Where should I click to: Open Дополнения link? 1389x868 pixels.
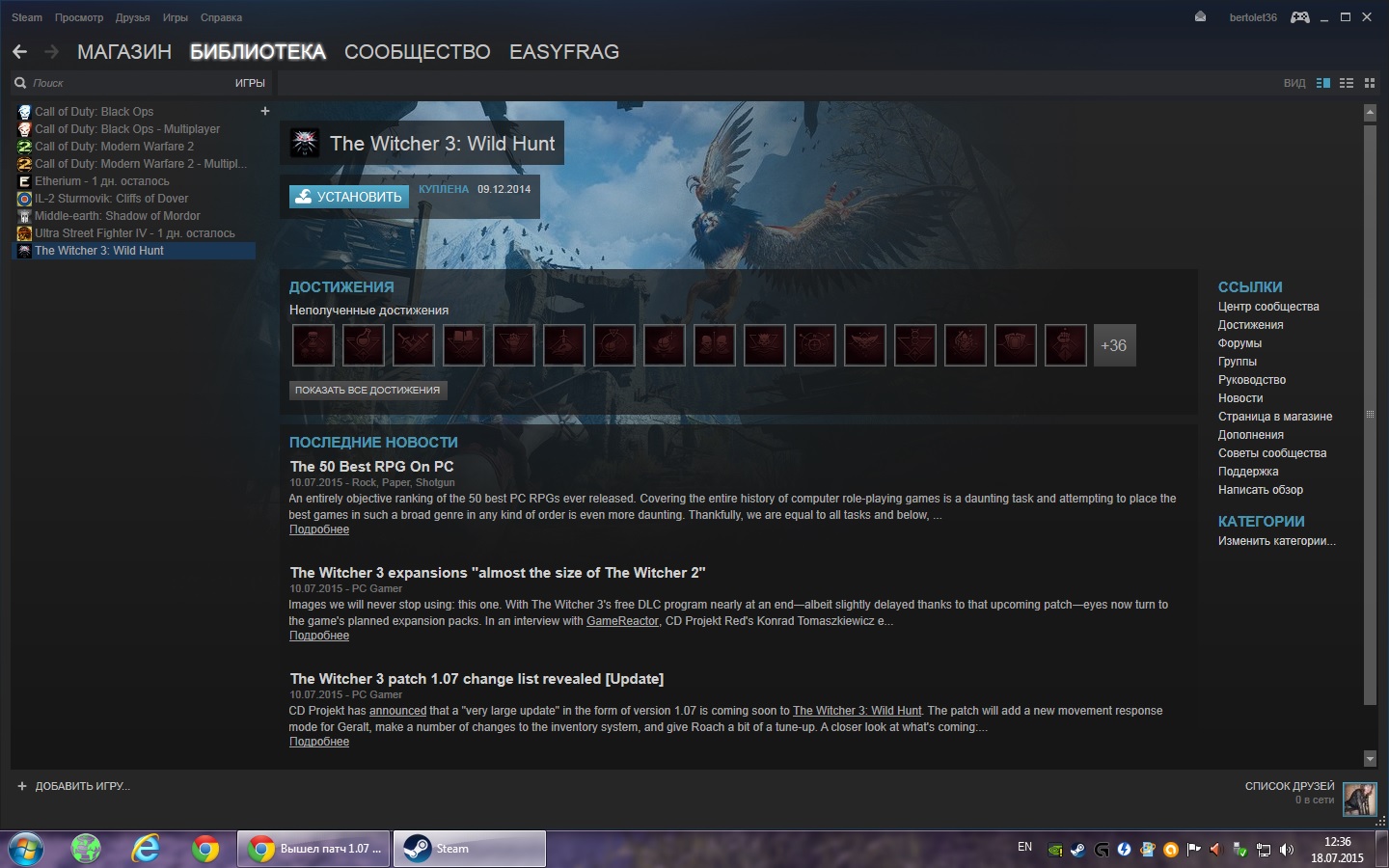1250,435
